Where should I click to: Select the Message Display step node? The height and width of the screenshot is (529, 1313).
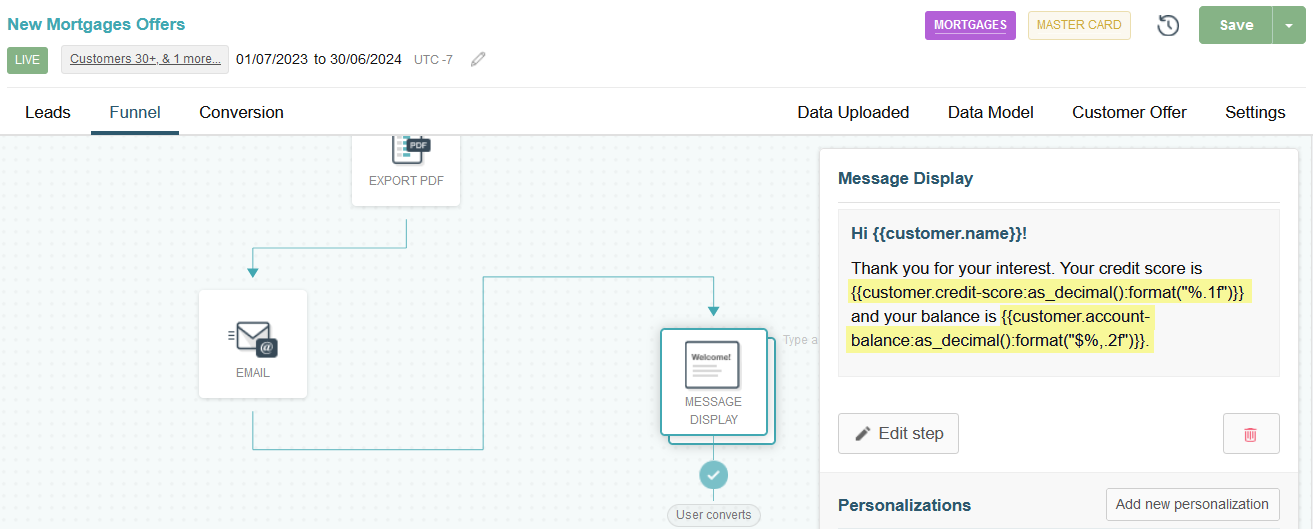[x=713, y=382]
